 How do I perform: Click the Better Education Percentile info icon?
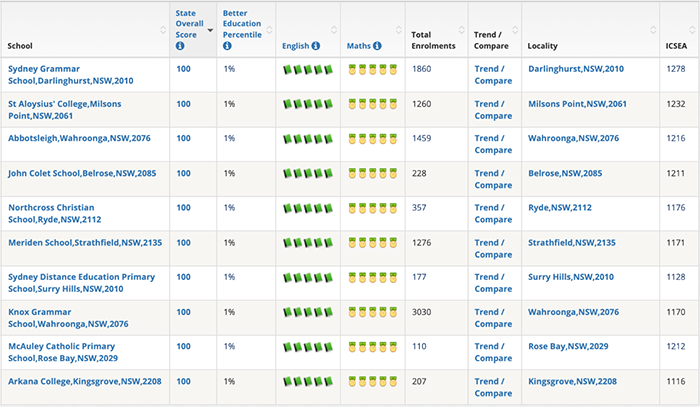227,46
